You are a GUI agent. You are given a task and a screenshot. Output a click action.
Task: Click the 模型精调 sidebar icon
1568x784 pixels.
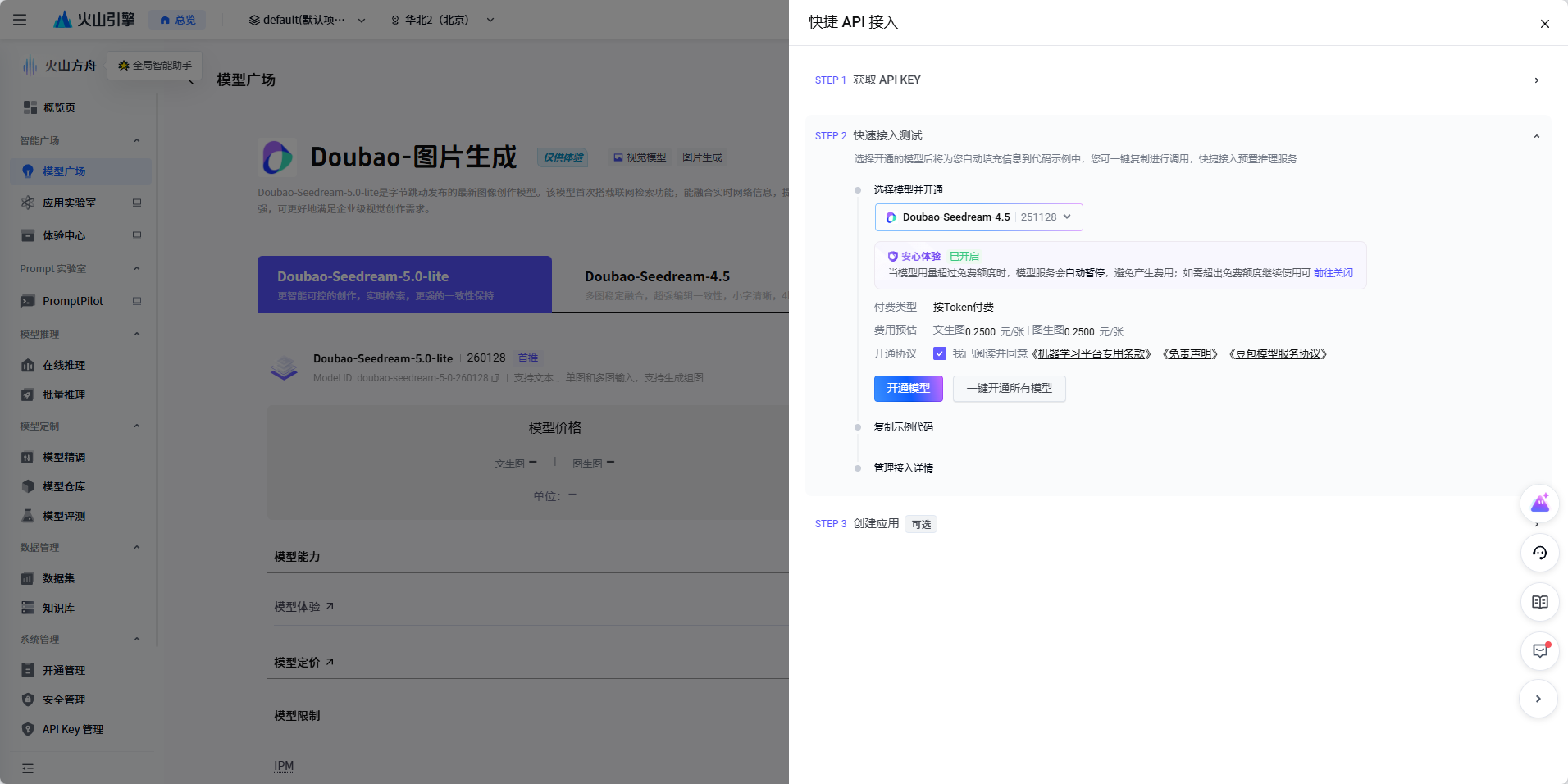(x=28, y=457)
